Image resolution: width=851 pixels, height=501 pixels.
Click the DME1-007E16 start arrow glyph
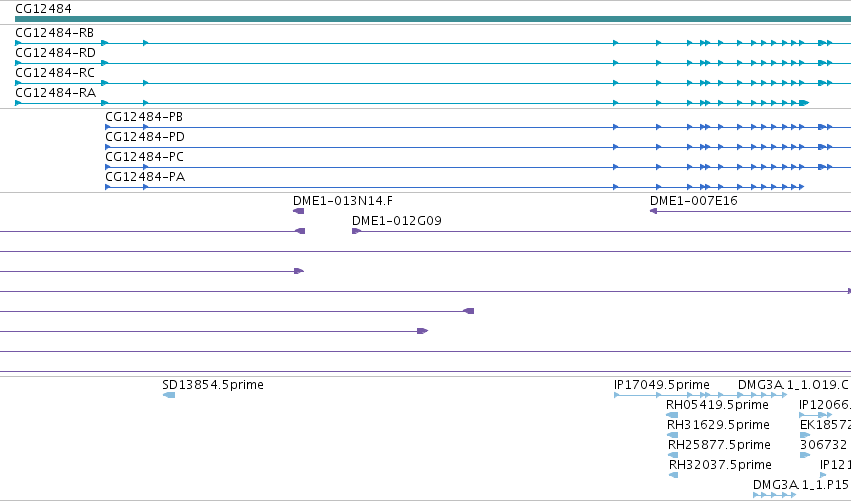[x=653, y=211]
